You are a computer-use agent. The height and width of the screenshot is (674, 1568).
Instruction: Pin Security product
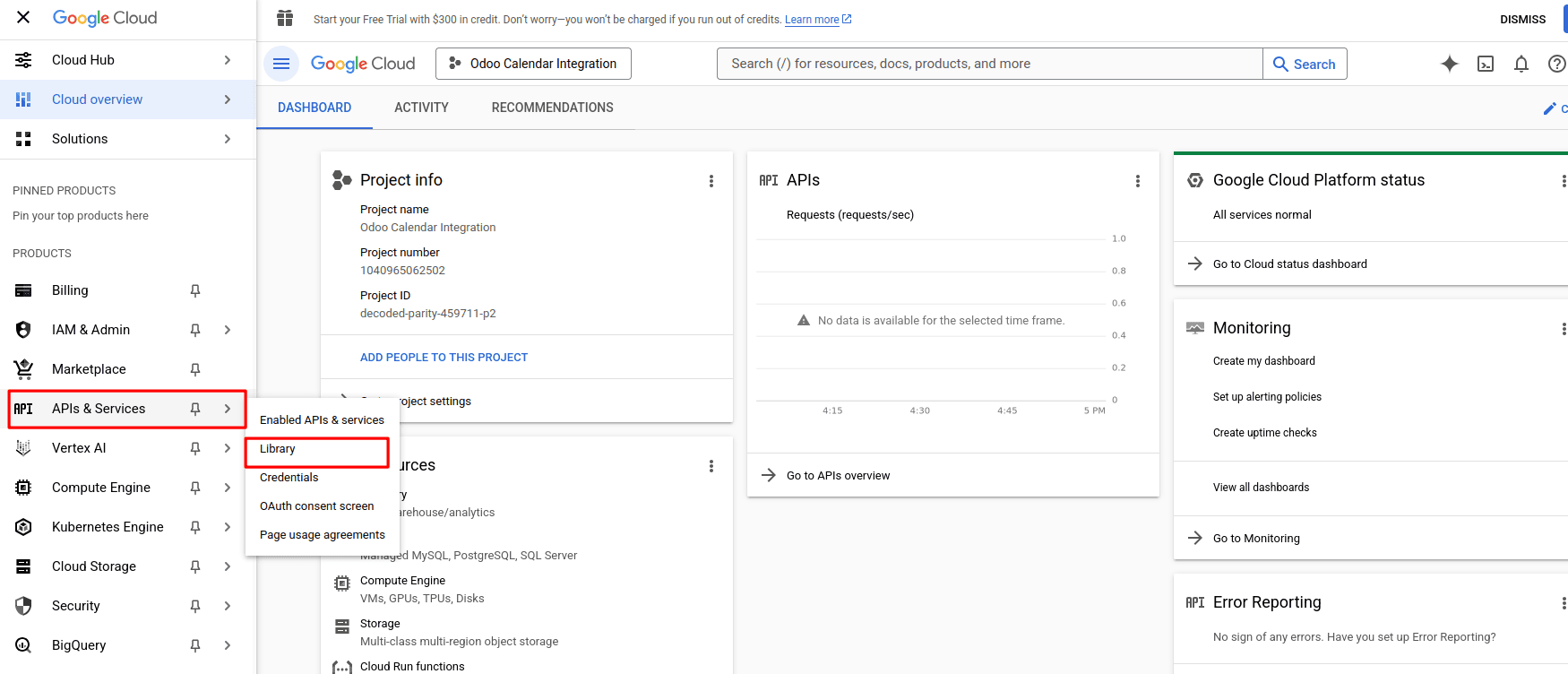point(195,606)
